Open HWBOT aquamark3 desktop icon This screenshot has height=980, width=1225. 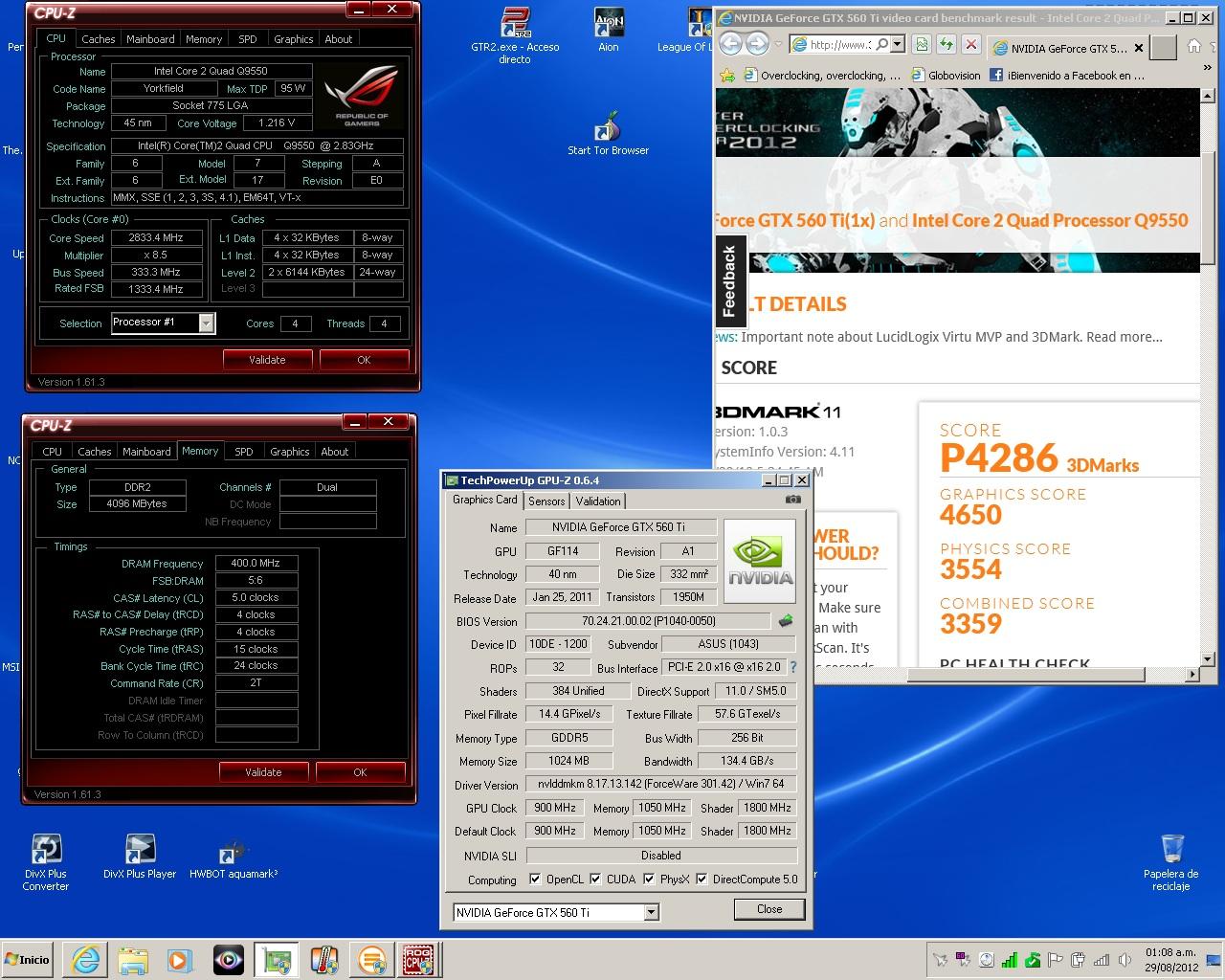(234, 857)
